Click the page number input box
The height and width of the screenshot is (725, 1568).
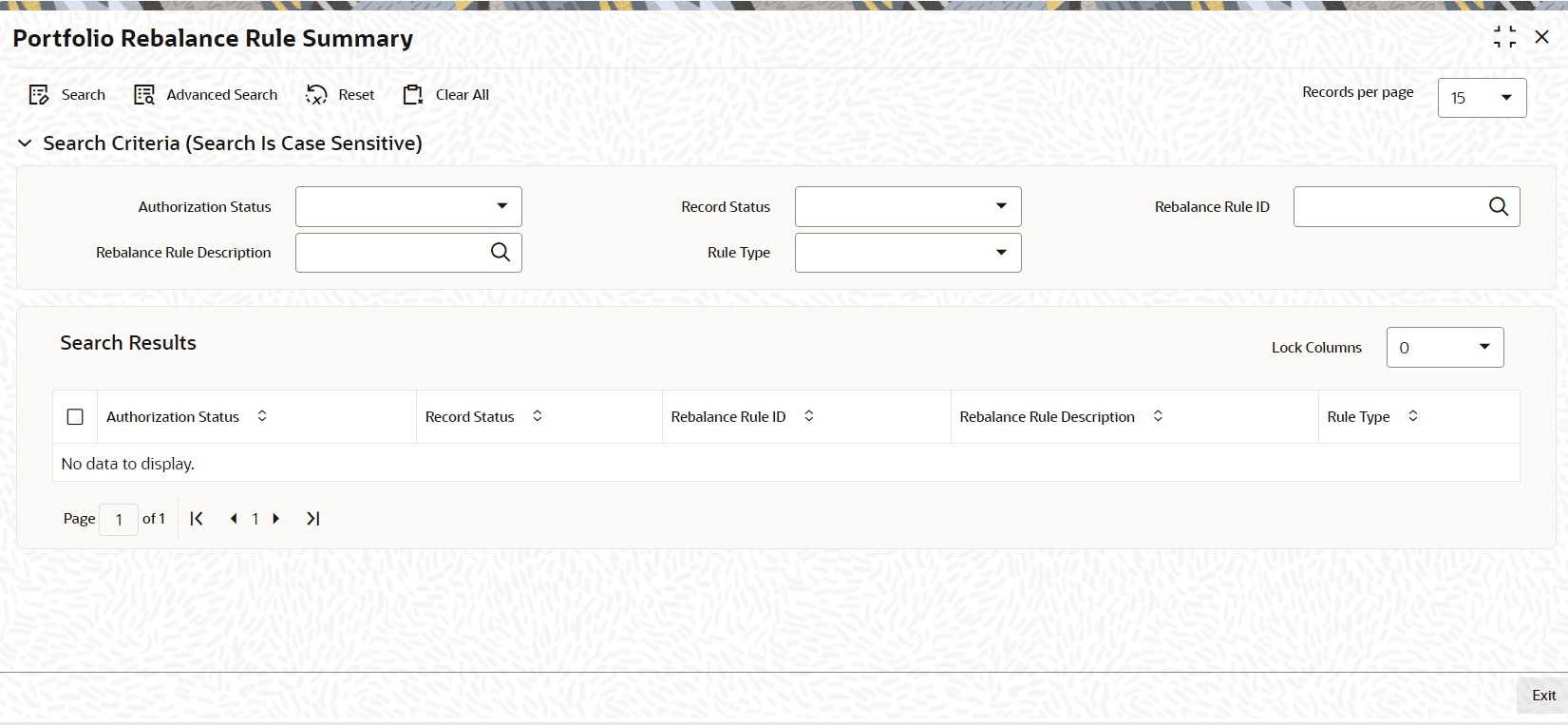pyautogui.click(x=119, y=519)
